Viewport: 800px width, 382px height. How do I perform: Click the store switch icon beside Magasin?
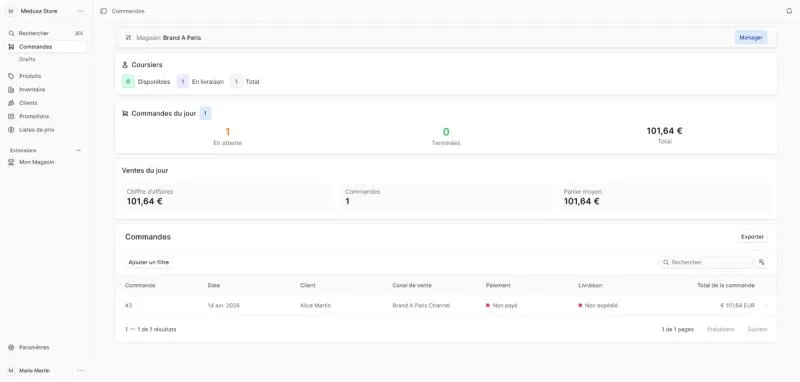click(128, 37)
